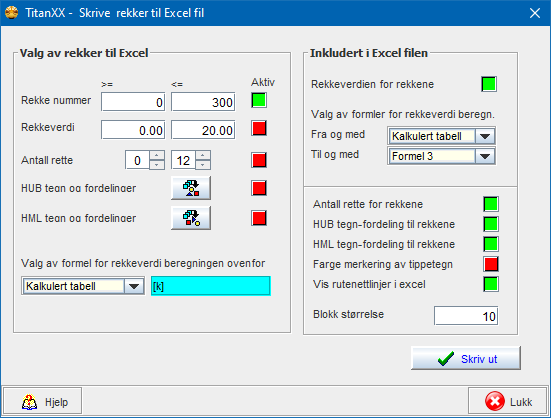551x418 pixels.
Task: Click the cyan [k] formula field
Action: [210, 286]
